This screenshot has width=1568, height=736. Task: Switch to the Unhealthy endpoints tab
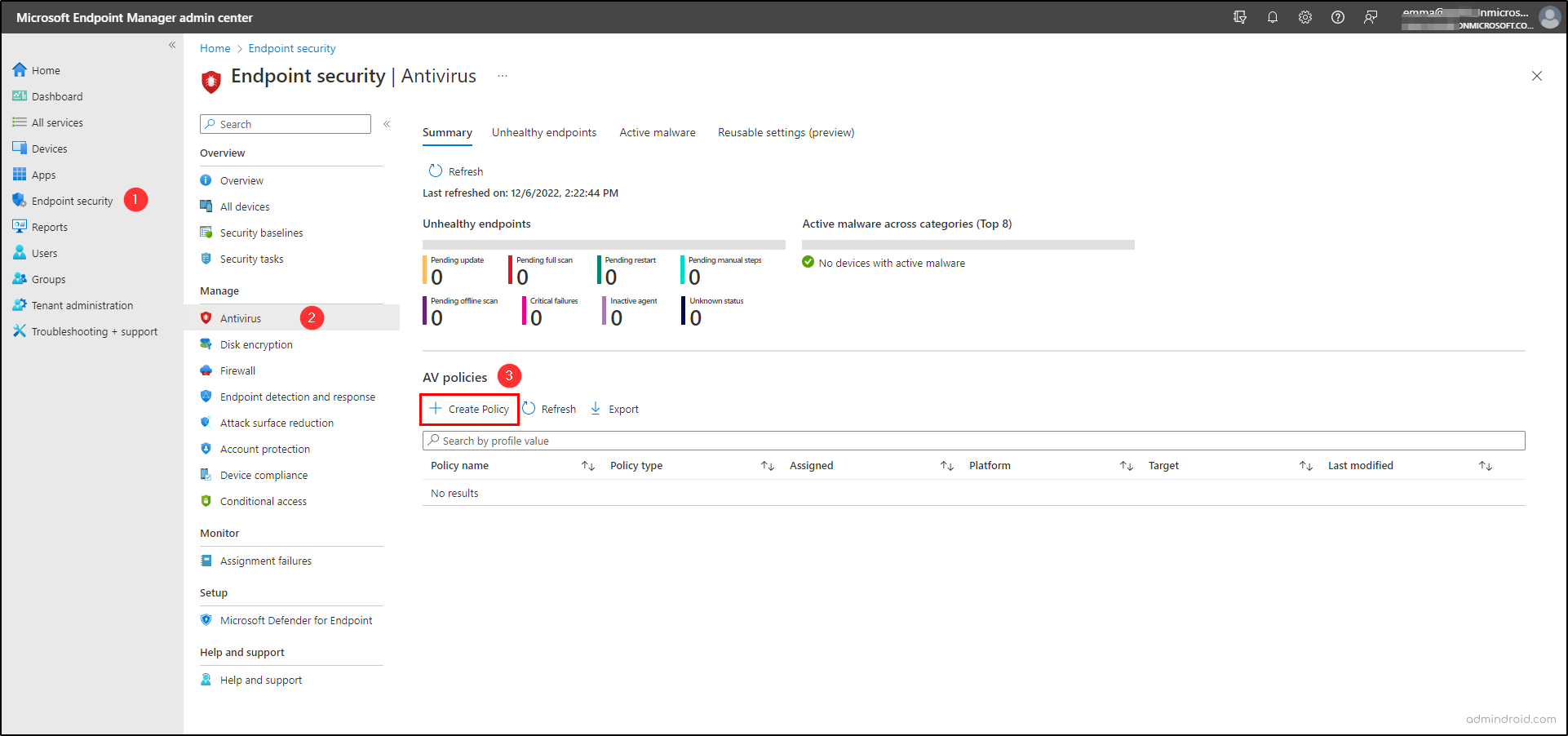544,131
